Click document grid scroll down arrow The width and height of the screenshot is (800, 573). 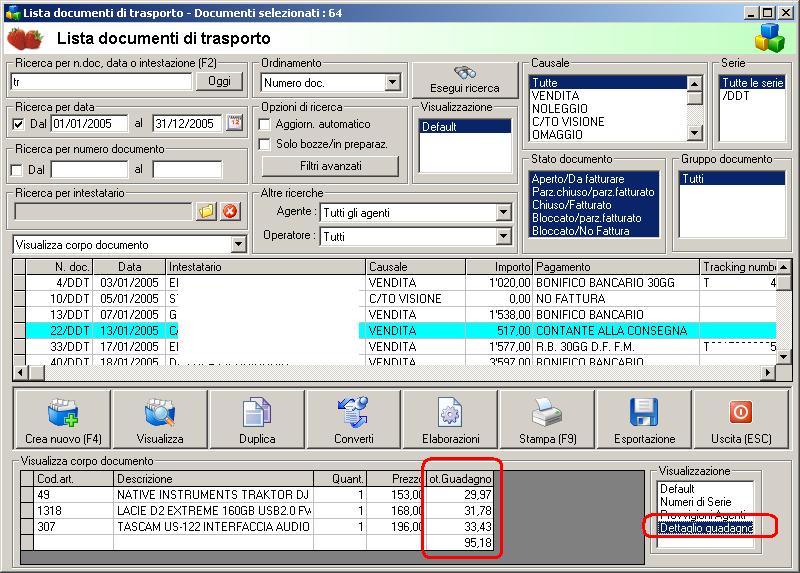pyautogui.click(x=784, y=357)
